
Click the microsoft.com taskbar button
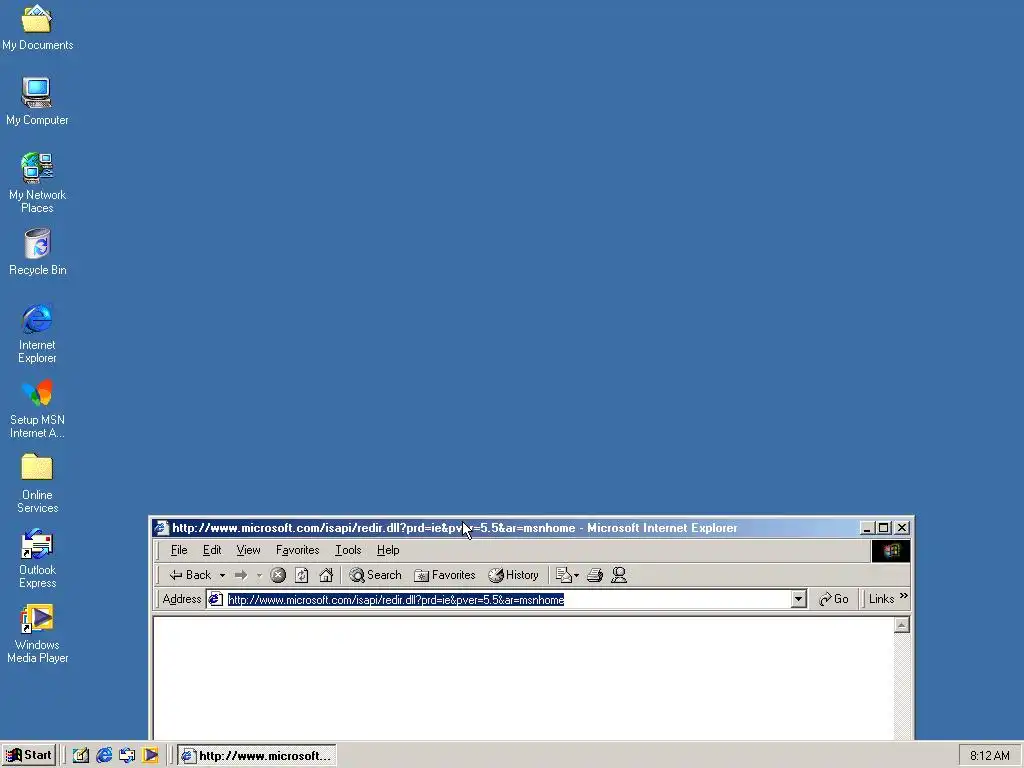pyautogui.click(x=257, y=756)
